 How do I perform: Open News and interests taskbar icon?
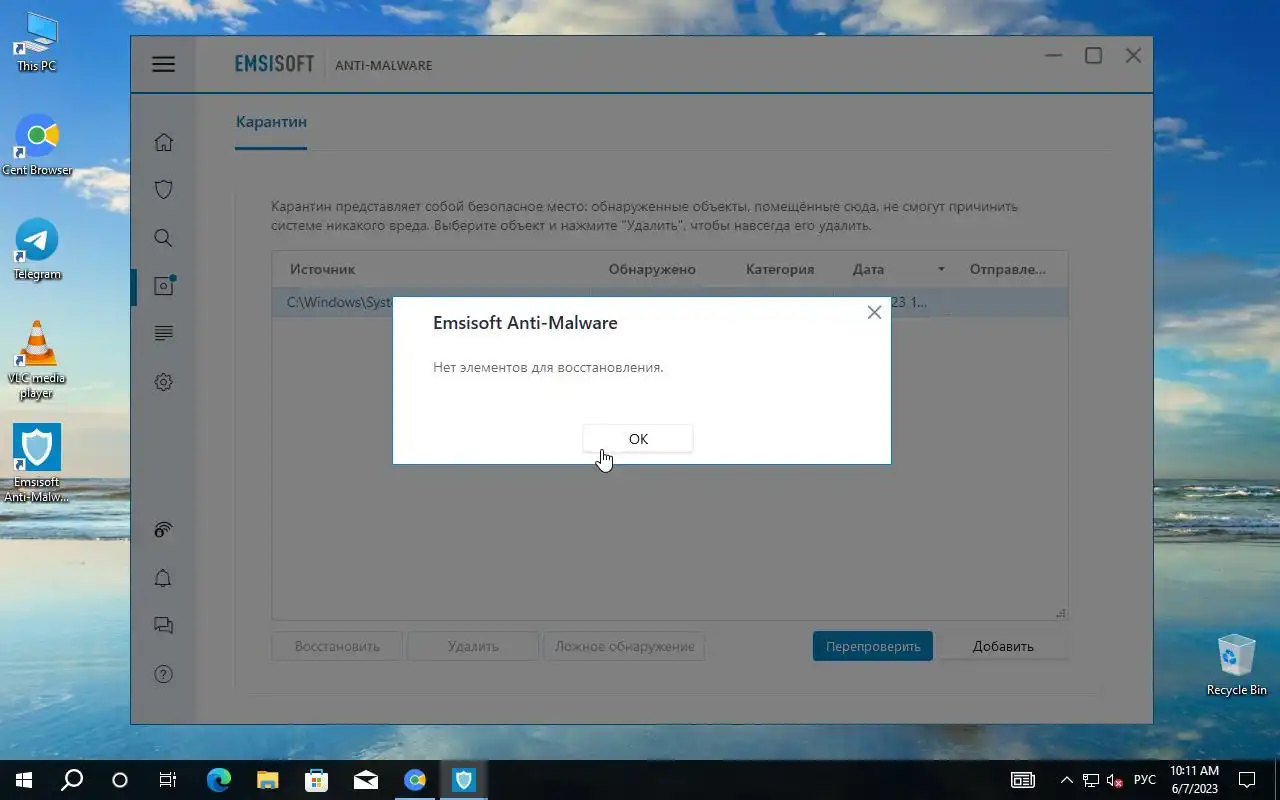point(1023,780)
